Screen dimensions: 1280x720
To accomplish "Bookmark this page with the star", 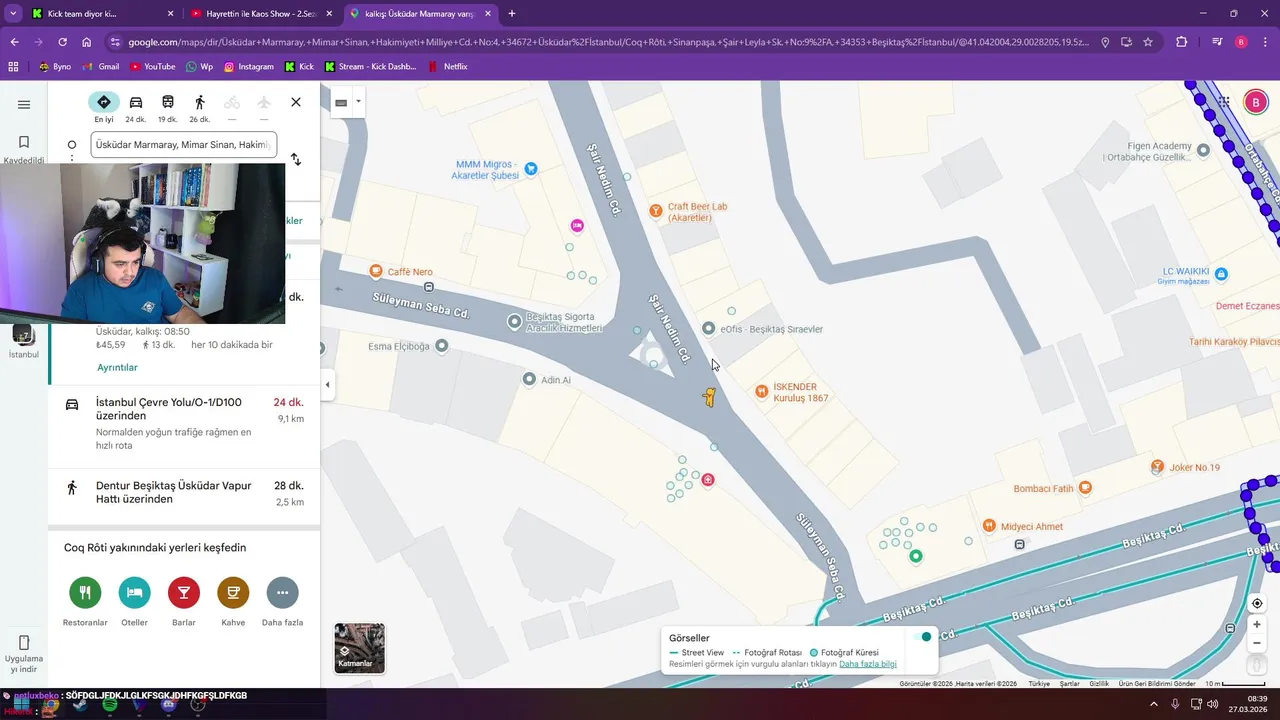I will pyautogui.click(x=1148, y=42).
